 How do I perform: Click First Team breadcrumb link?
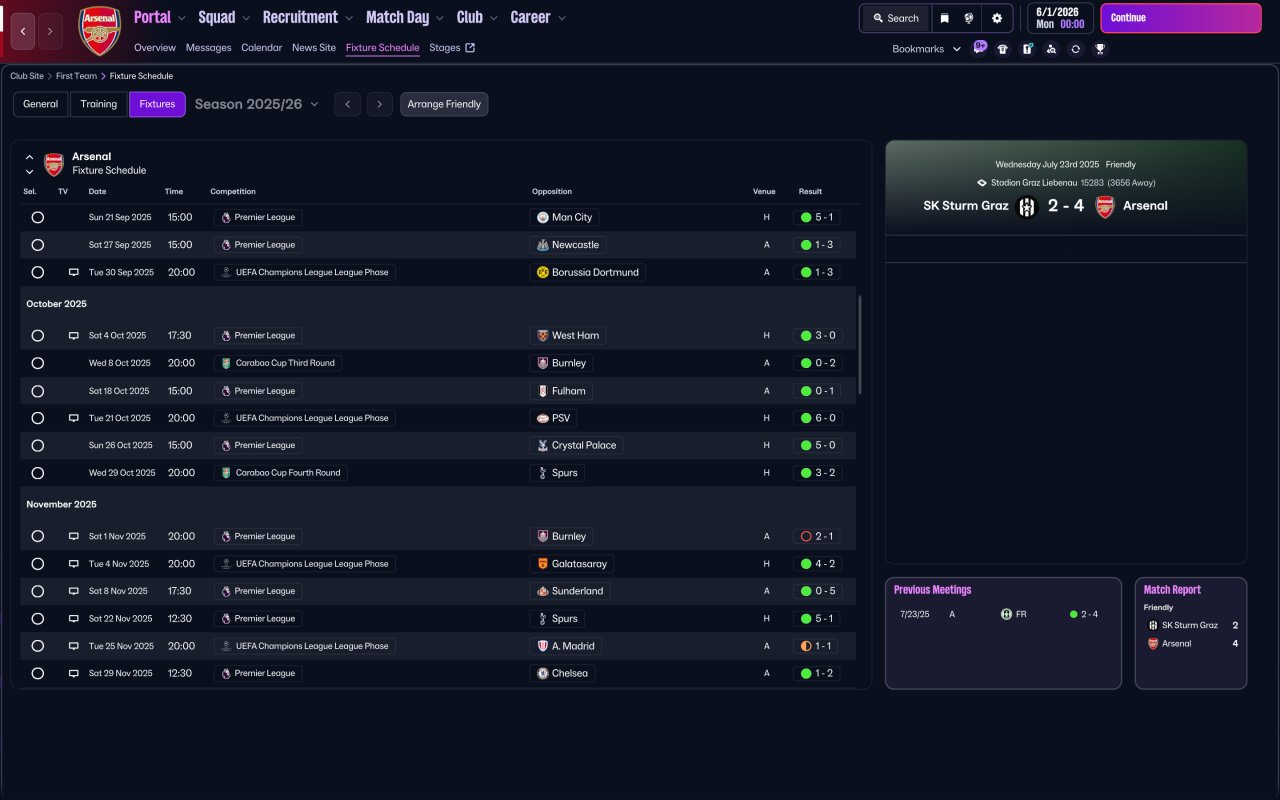coord(77,76)
